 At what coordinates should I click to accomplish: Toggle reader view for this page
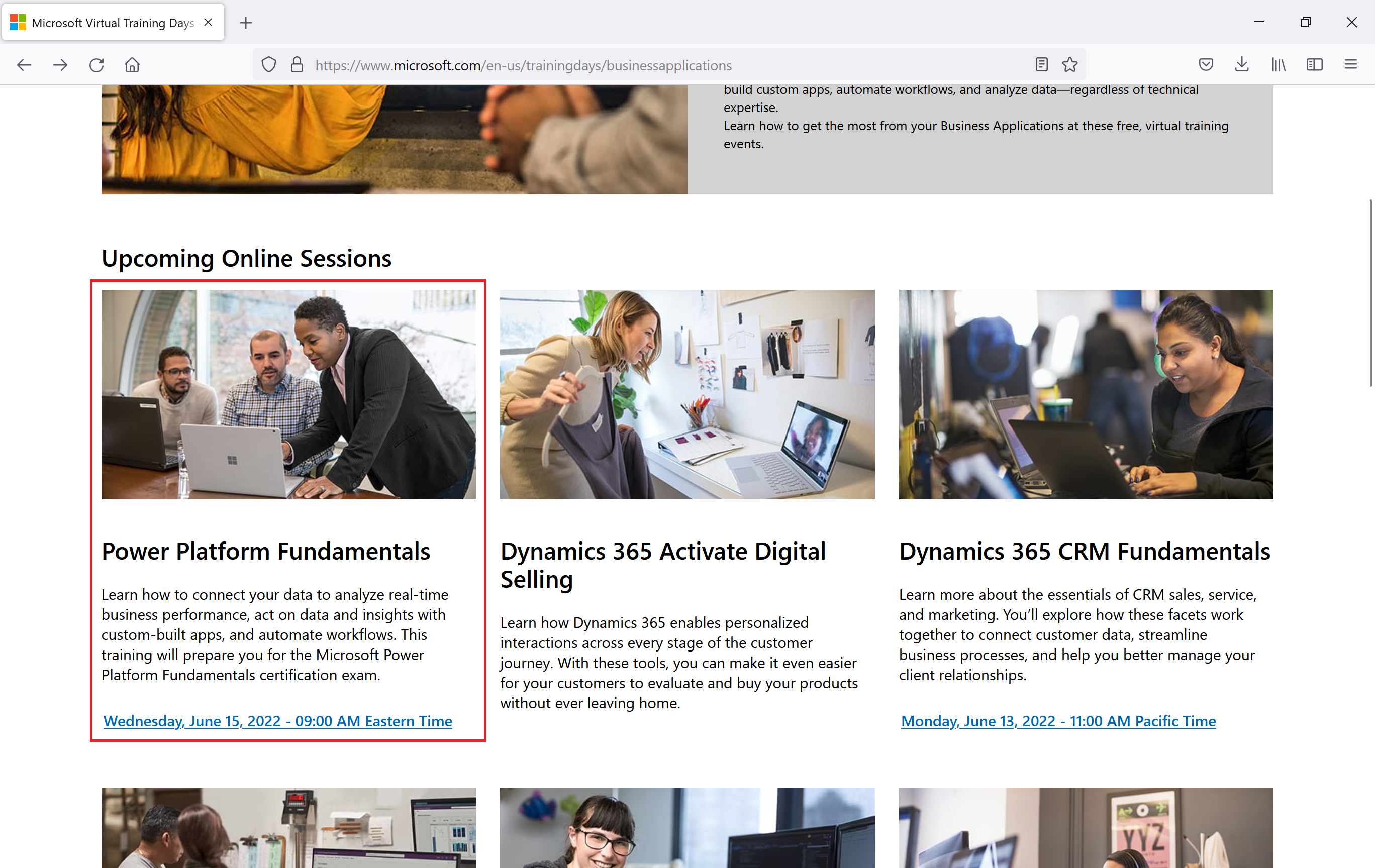1041,64
